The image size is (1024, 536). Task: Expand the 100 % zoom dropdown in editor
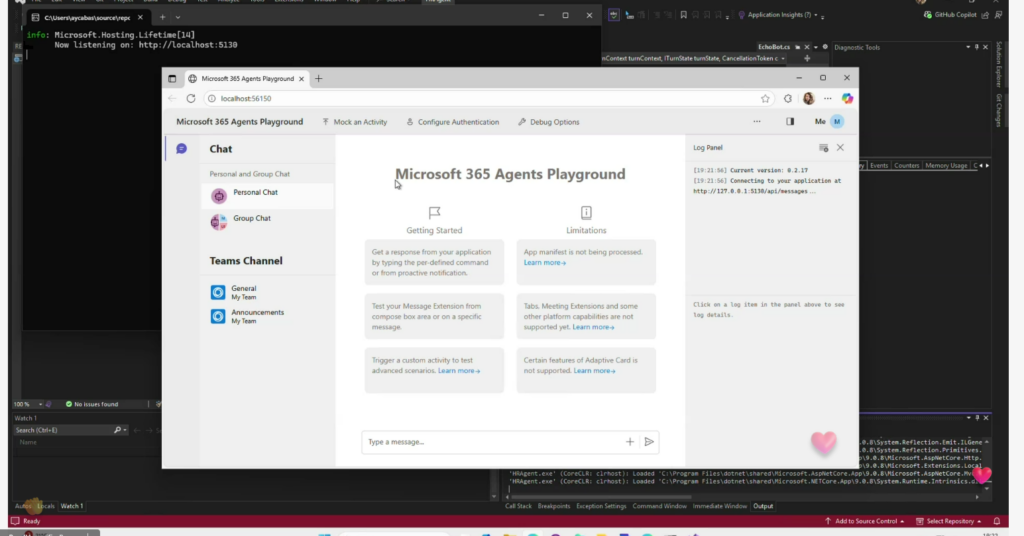click(x=40, y=404)
